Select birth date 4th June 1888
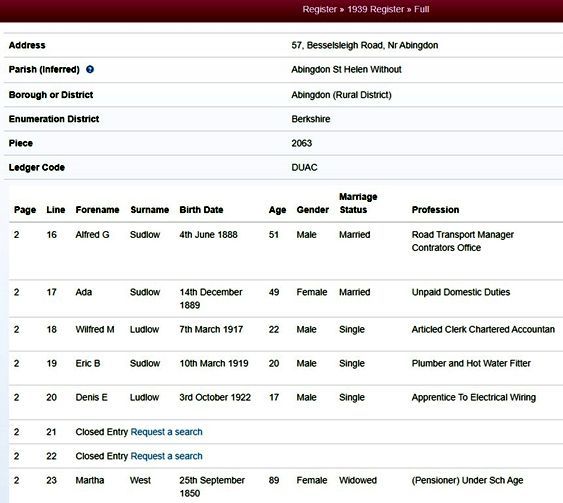Image resolution: width=563 pixels, height=503 pixels. tap(209, 234)
